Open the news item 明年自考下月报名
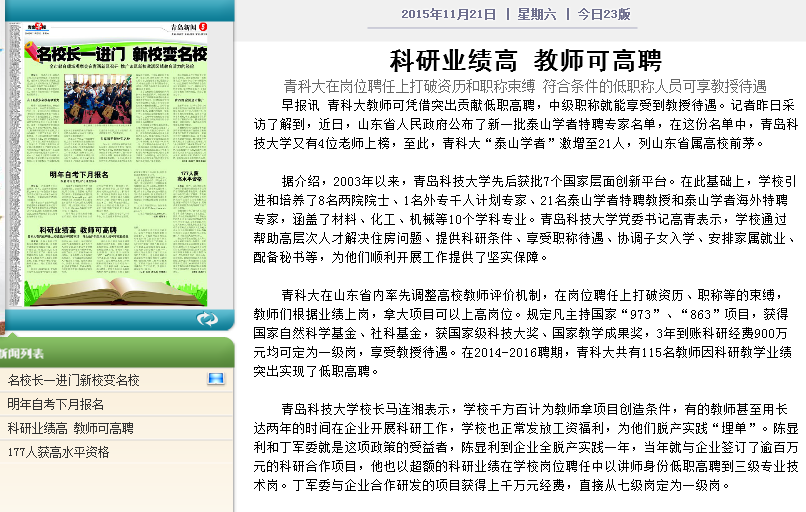Viewport: 806px width, 512px height. tap(56, 404)
